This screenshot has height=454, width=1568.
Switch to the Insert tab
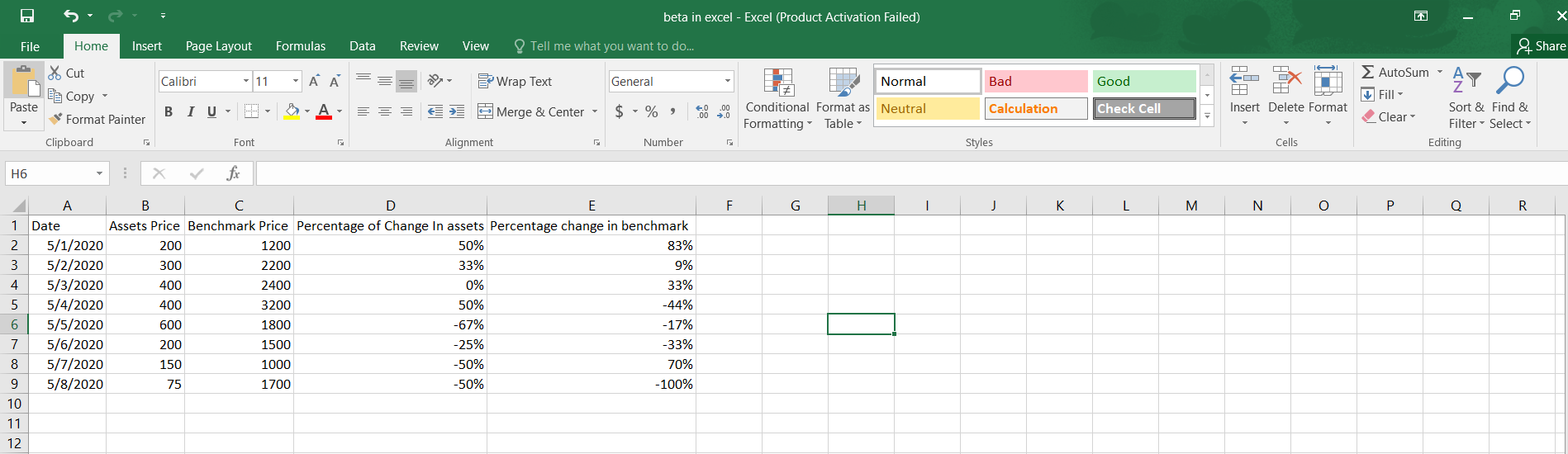(147, 46)
